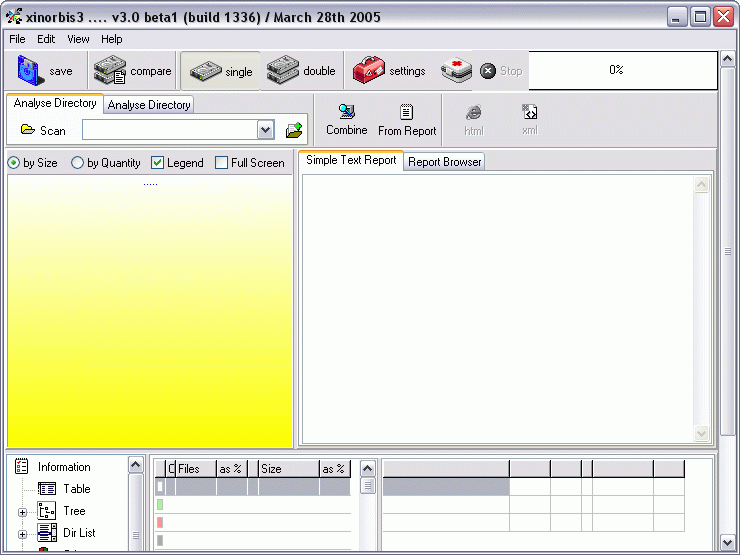740x555 pixels.
Task: Click the From Report label
Action: point(407,131)
